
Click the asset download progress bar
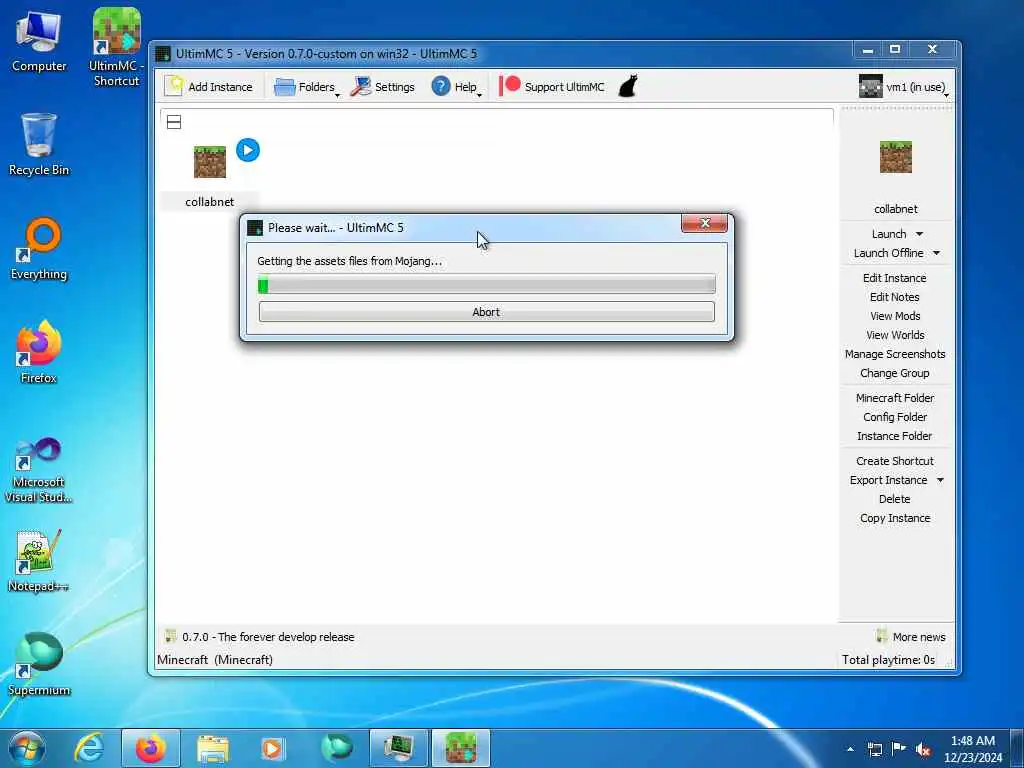pyautogui.click(x=487, y=285)
